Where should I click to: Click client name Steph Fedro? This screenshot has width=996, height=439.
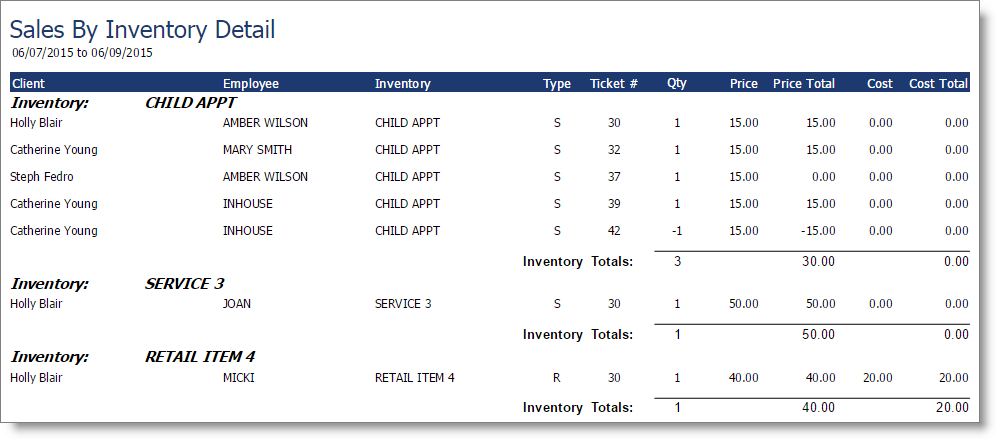click(42, 177)
